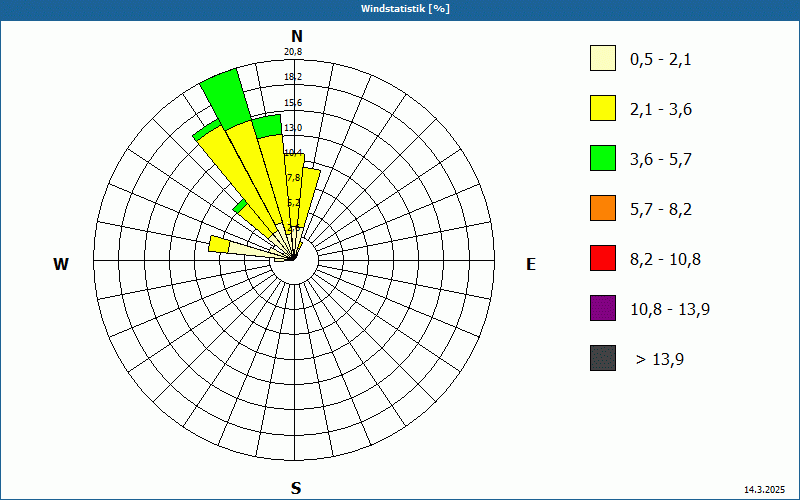Click the E compass label
This screenshot has height=500, width=800.
tap(531, 264)
